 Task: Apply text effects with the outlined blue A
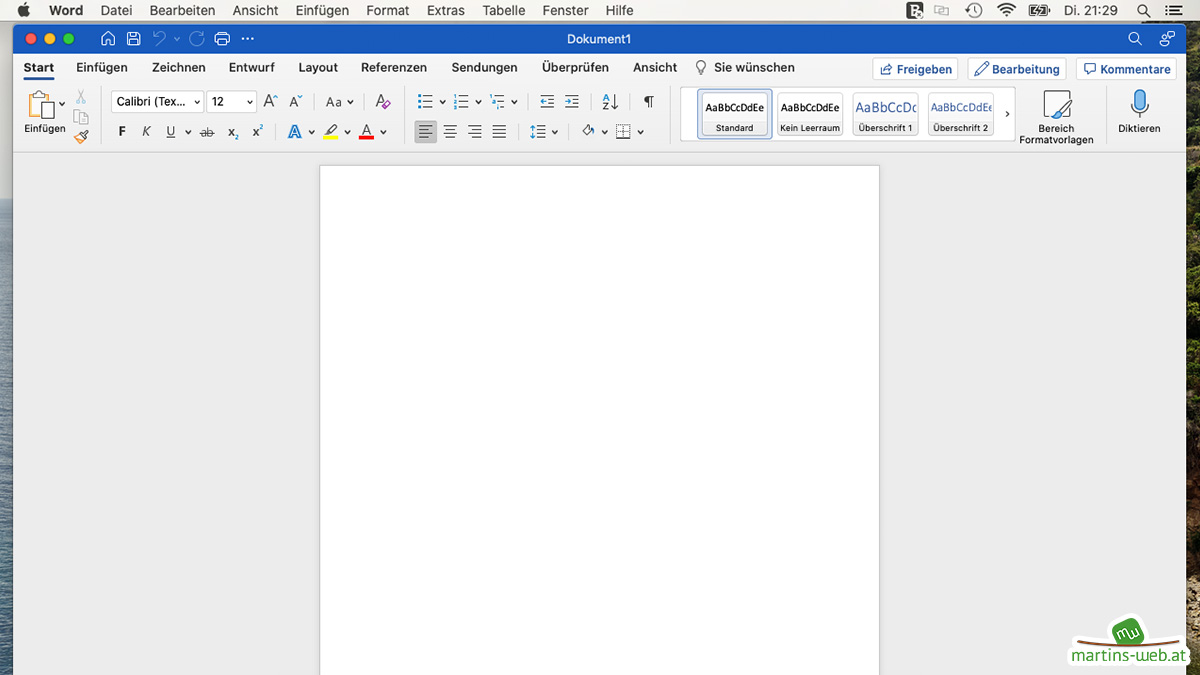295,132
